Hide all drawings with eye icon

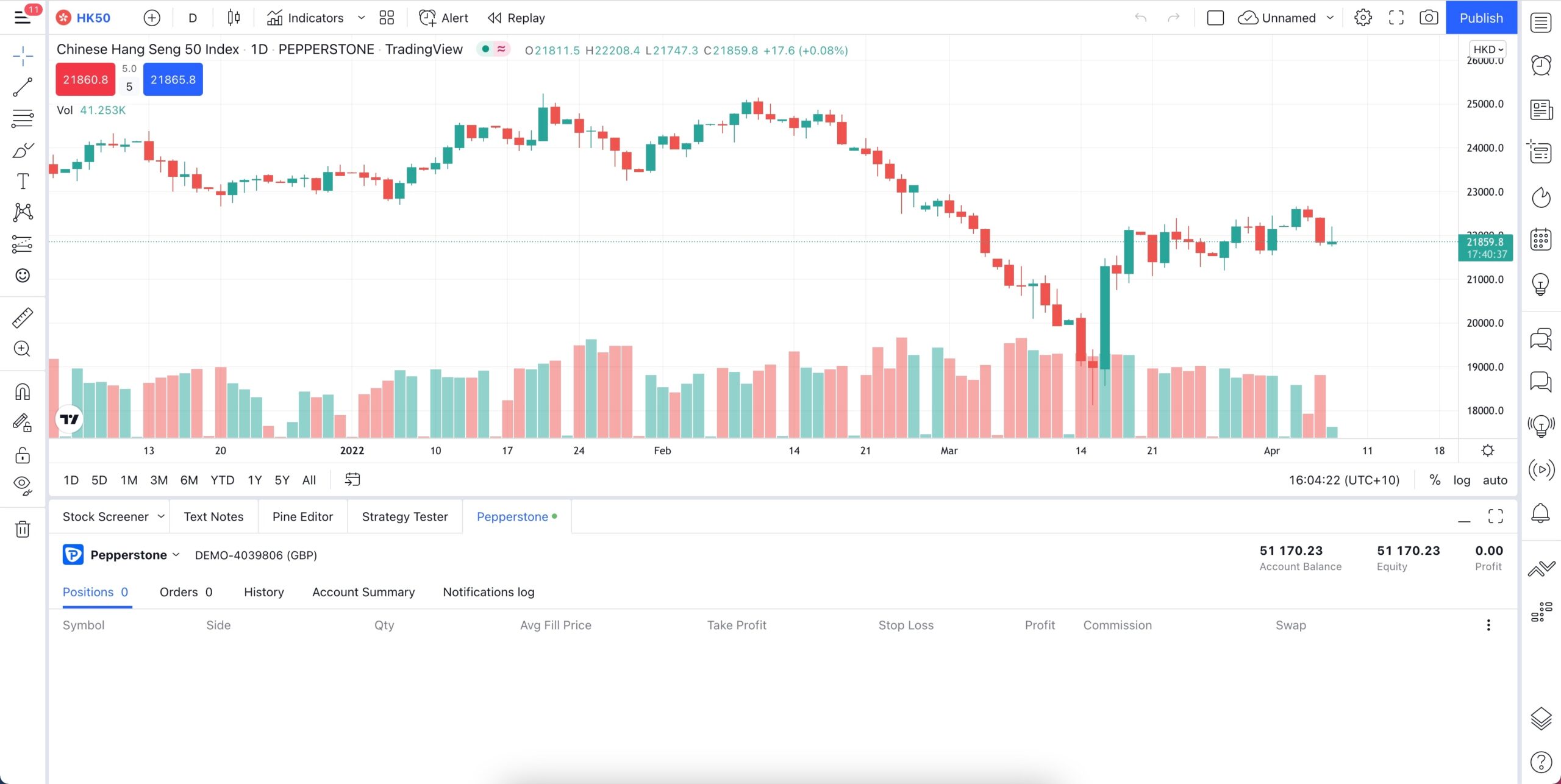tap(23, 484)
